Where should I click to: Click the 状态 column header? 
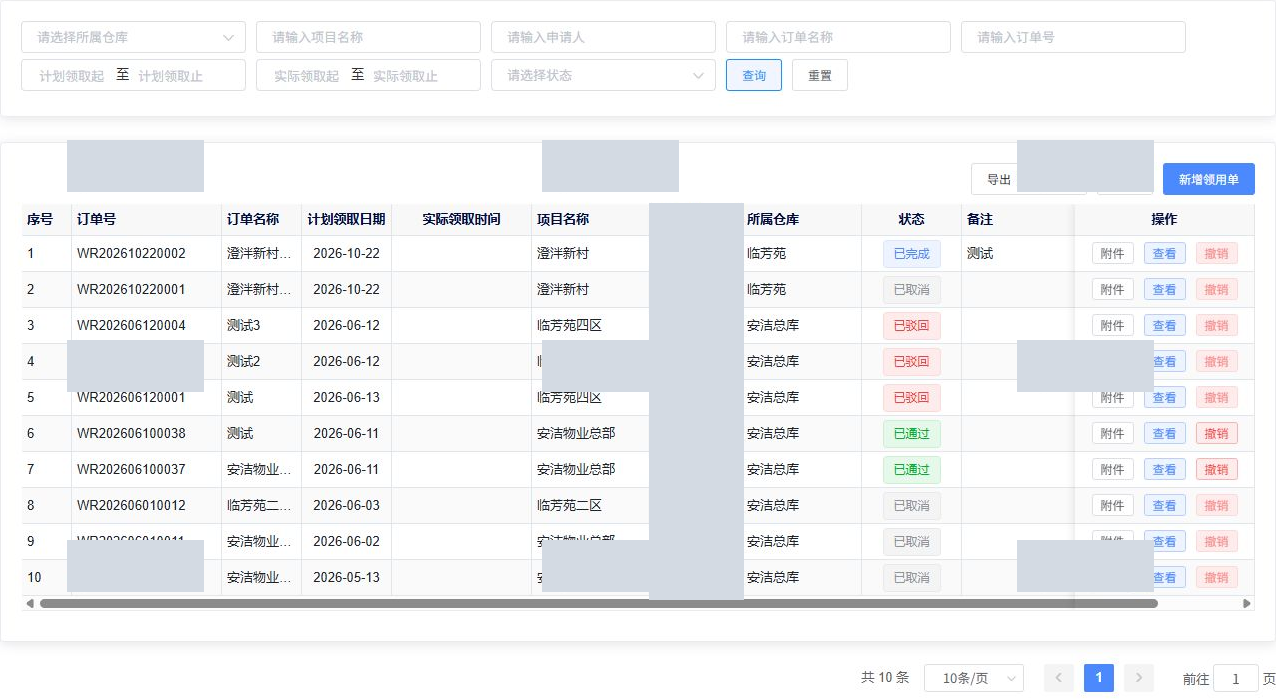point(912,220)
